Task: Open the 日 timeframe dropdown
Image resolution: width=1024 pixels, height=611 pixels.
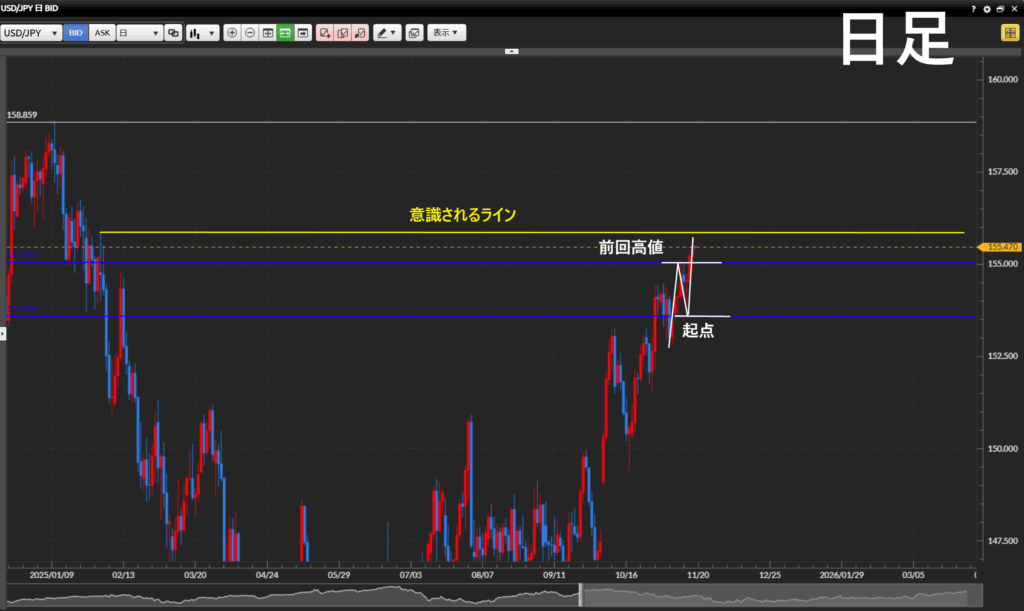Action: 139,33
